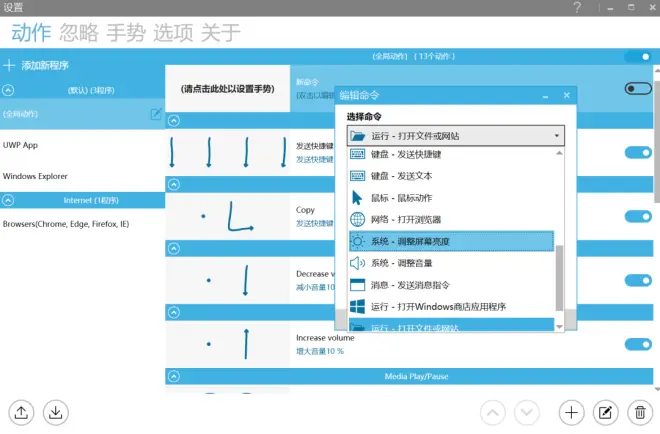Image resolution: width=660 pixels, height=434 pixels.
Task: Choose 网络 - 打开浏览器 command
Action: (x=452, y=220)
